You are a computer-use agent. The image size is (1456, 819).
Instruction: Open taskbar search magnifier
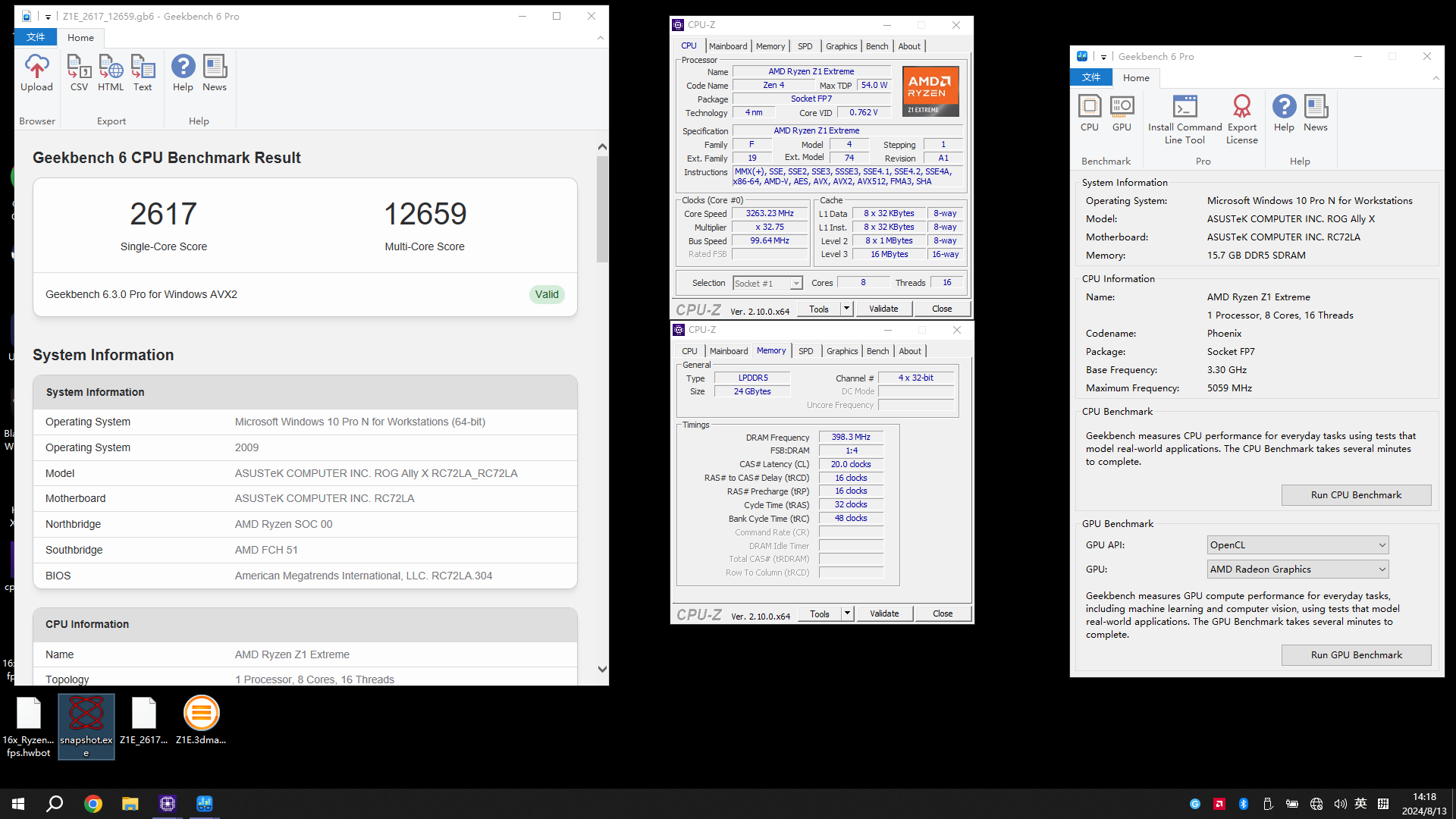pyautogui.click(x=55, y=804)
